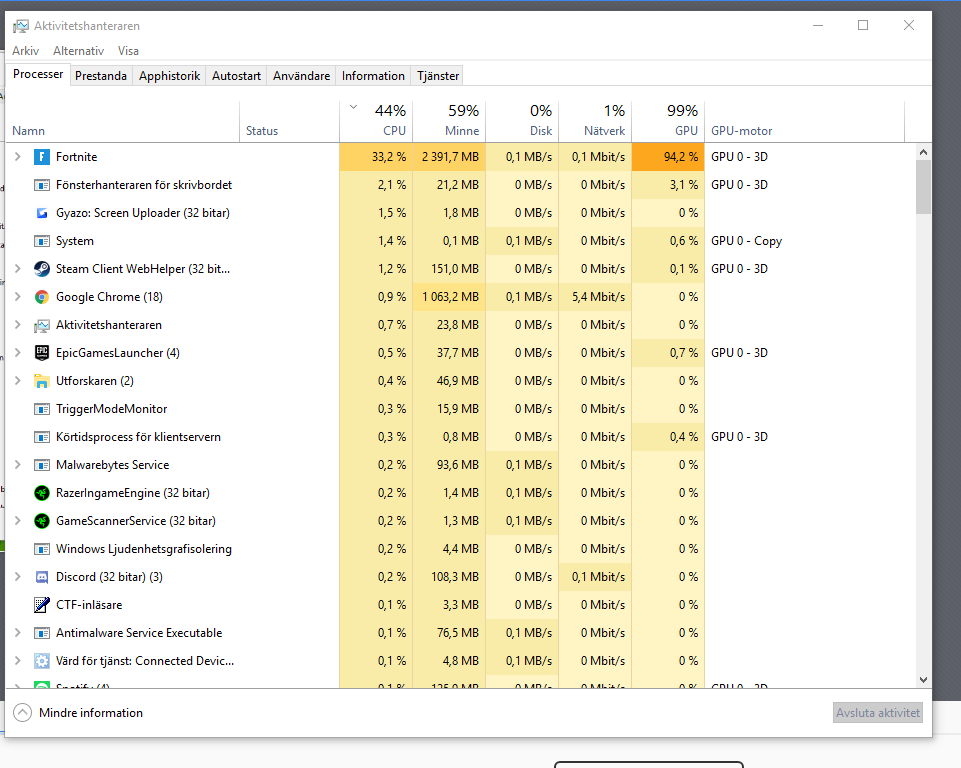Click the Fortnite process icon
This screenshot has height=768, width=961.
coord(42,157)
